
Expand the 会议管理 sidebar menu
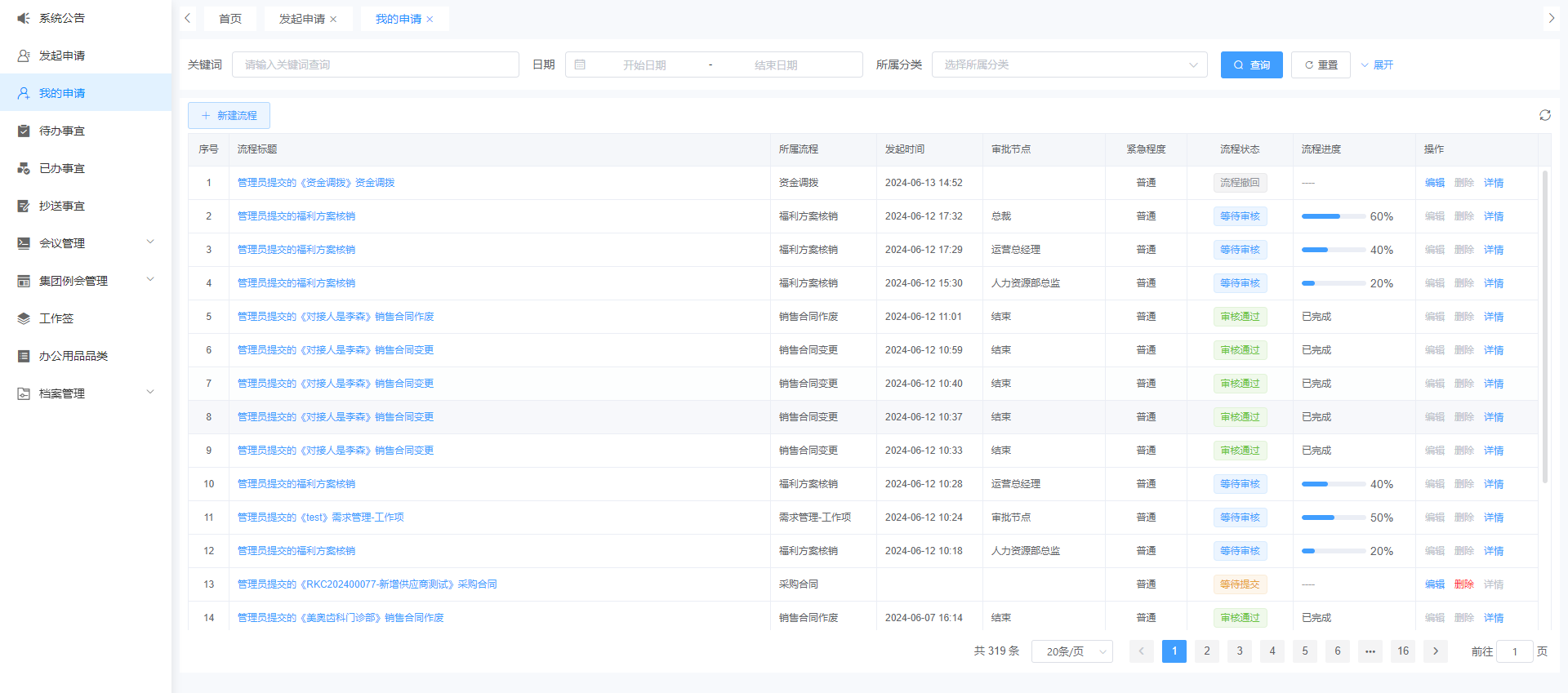(x=150, y=242)
